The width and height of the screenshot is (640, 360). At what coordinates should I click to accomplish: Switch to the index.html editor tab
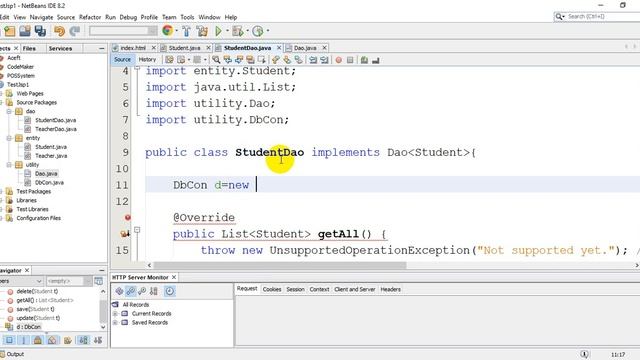(x=133, y=48)
